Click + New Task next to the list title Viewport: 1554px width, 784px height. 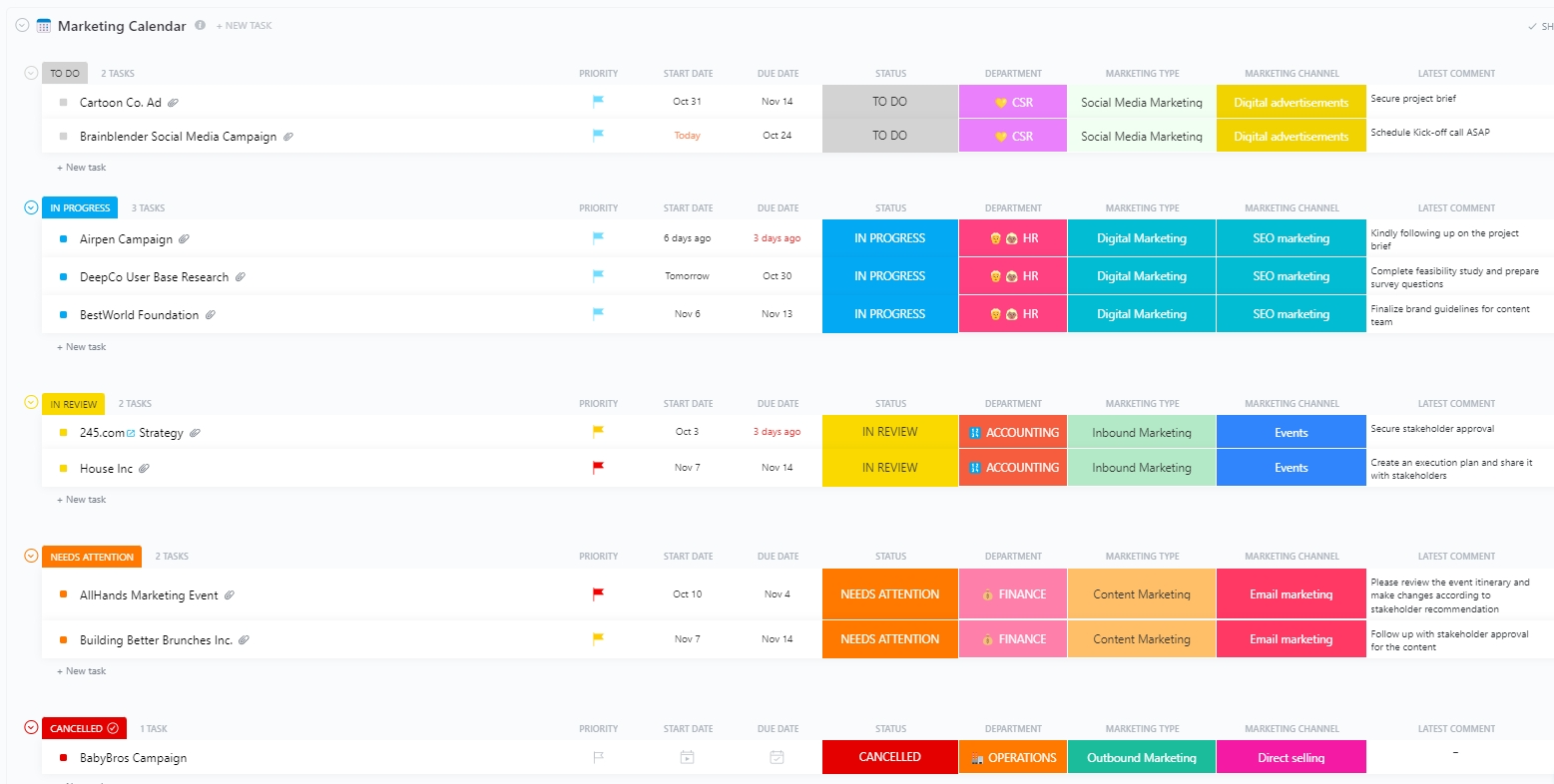[244, 26]
